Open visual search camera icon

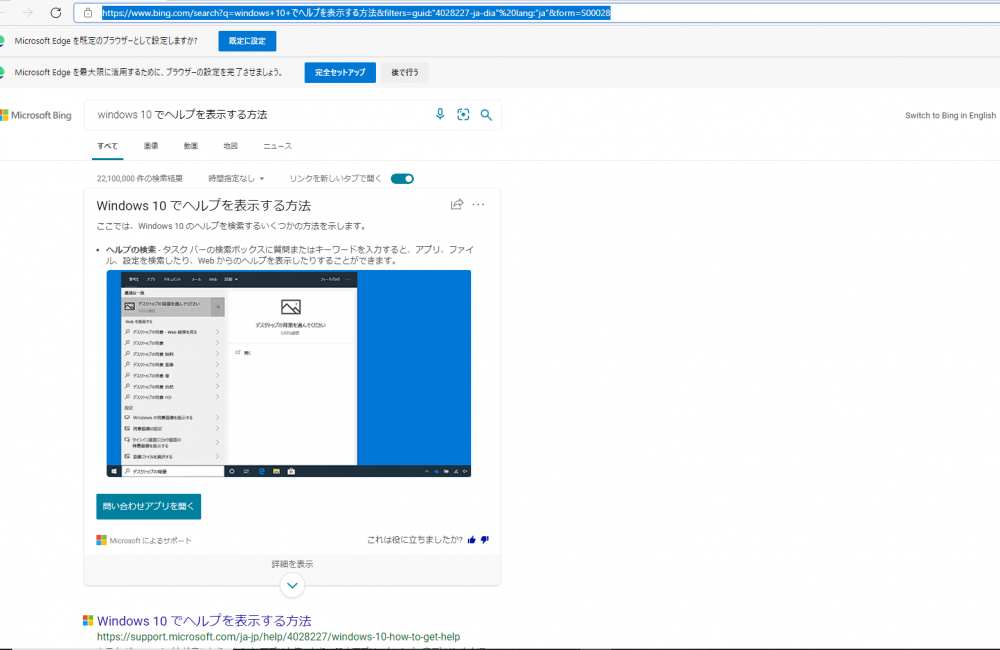[463, 115]
